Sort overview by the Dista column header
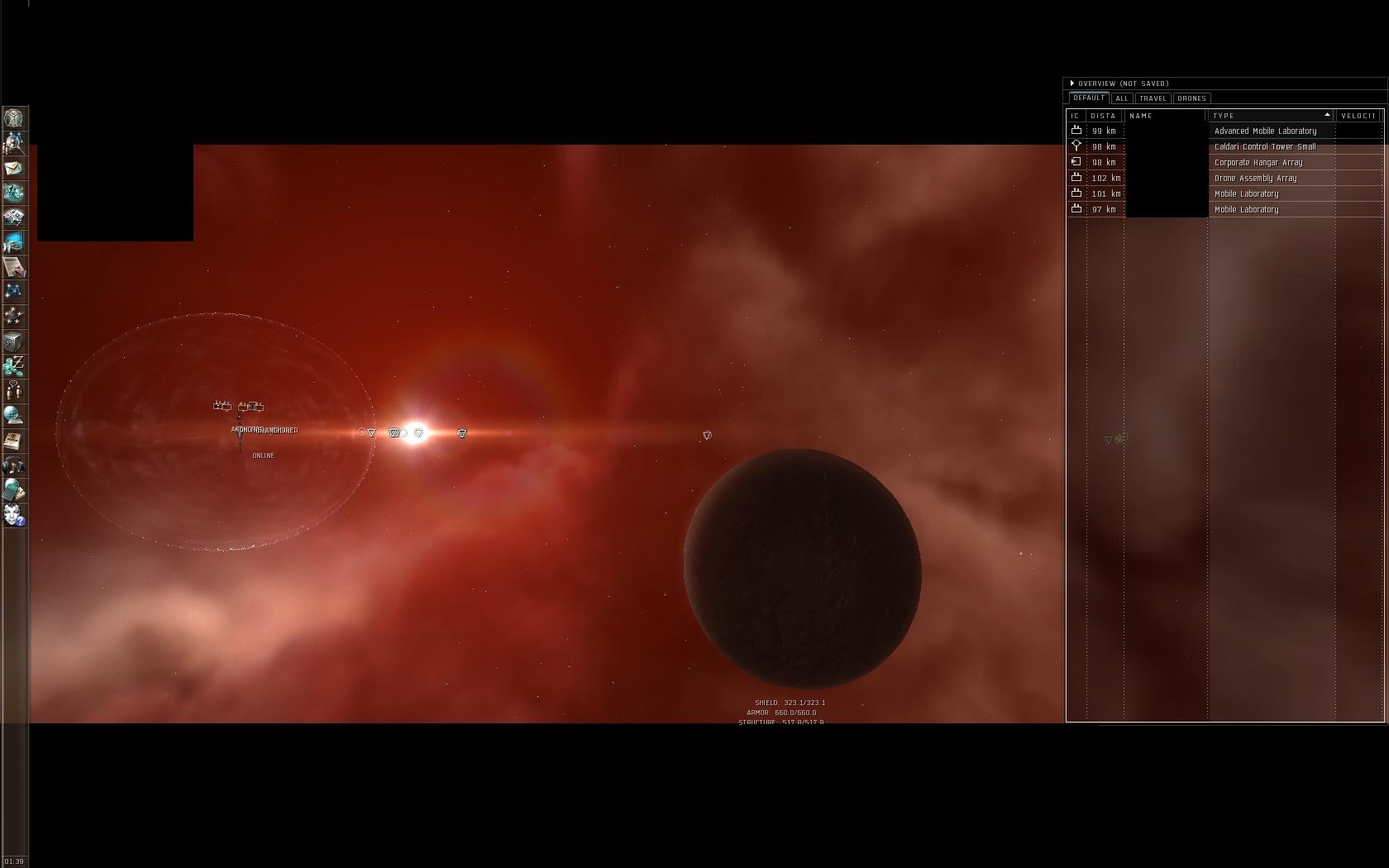The image size is (1389, 868). tap(1105, 116)
